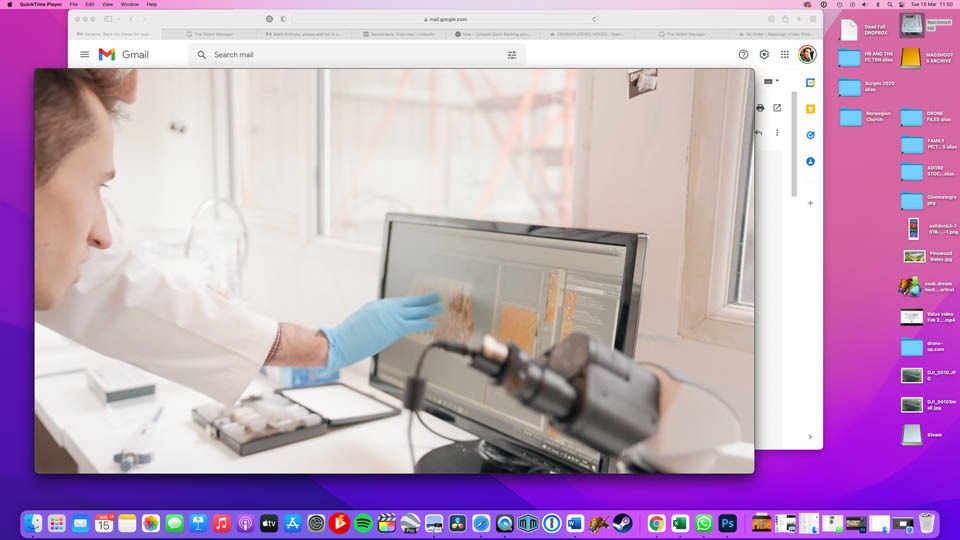960x540 pixels.
Task: Open QuickTime Player menu
Action: point(40,4)
